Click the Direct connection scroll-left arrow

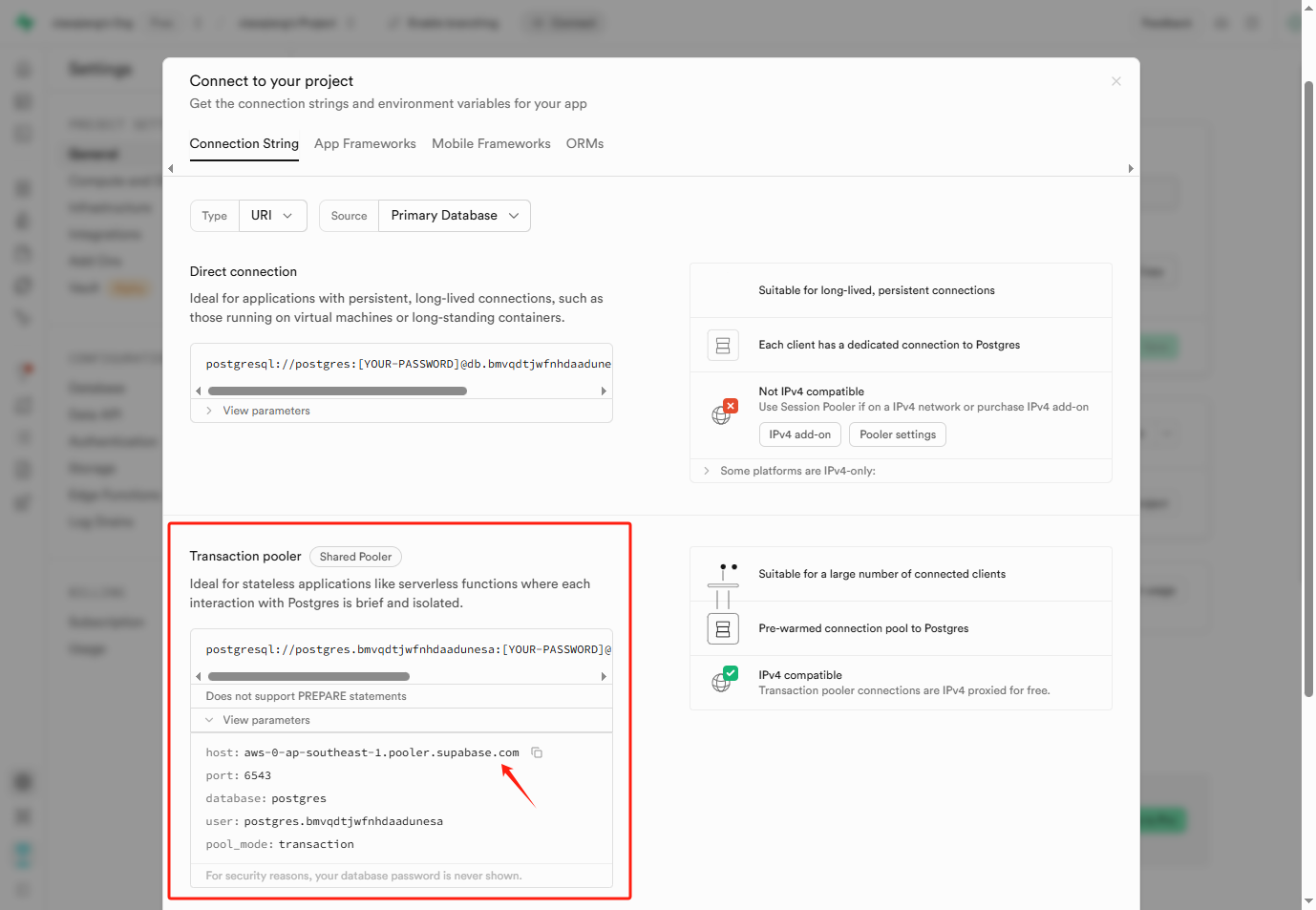click(198, 391)
